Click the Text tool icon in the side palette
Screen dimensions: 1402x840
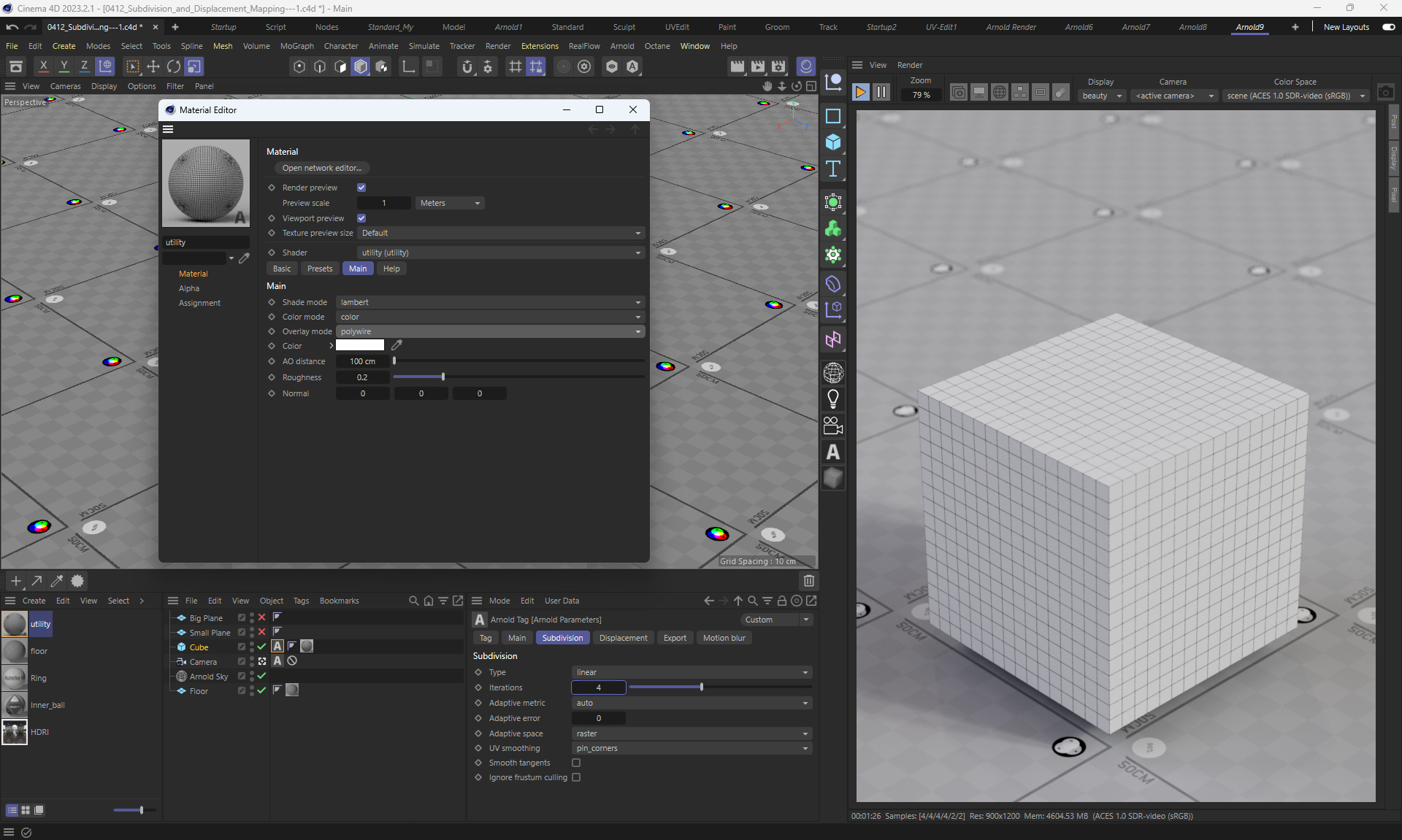[832, 169]
